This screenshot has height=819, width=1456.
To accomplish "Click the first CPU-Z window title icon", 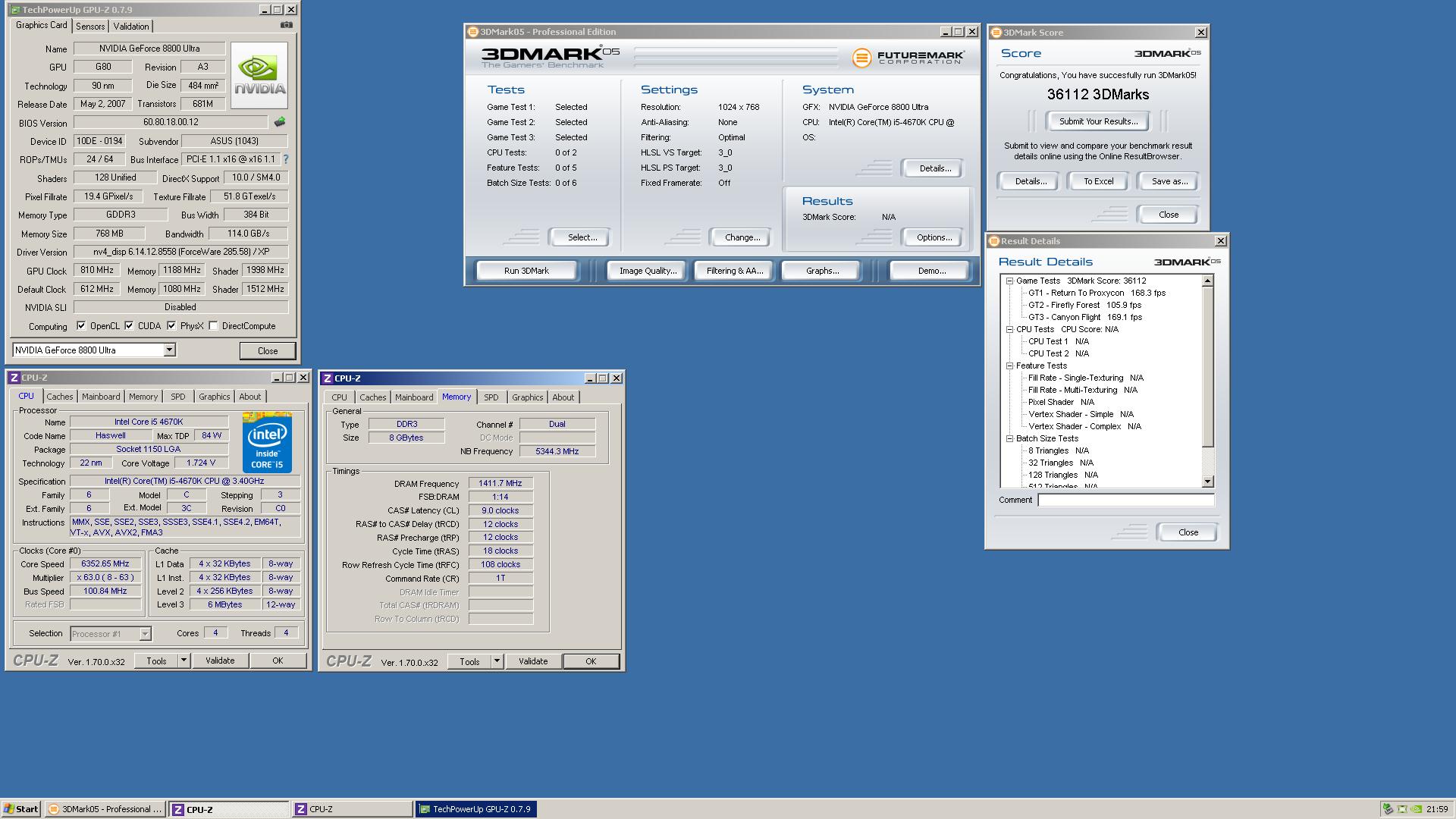I will (x=14, y=378).
